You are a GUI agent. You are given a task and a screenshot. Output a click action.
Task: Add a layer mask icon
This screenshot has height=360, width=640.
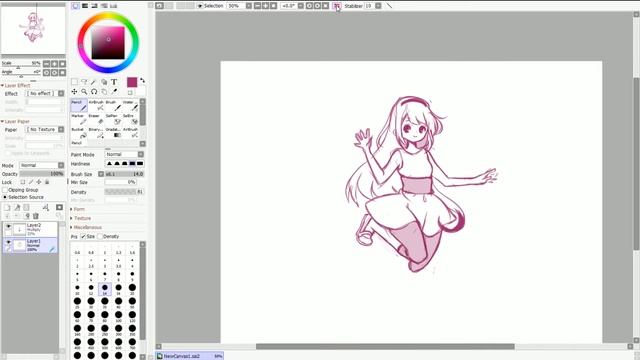(60, 208)
